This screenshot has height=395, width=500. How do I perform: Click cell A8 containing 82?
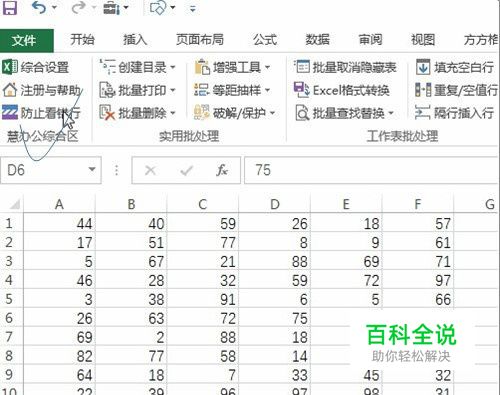pyautogui.click(x=59, y=356)
